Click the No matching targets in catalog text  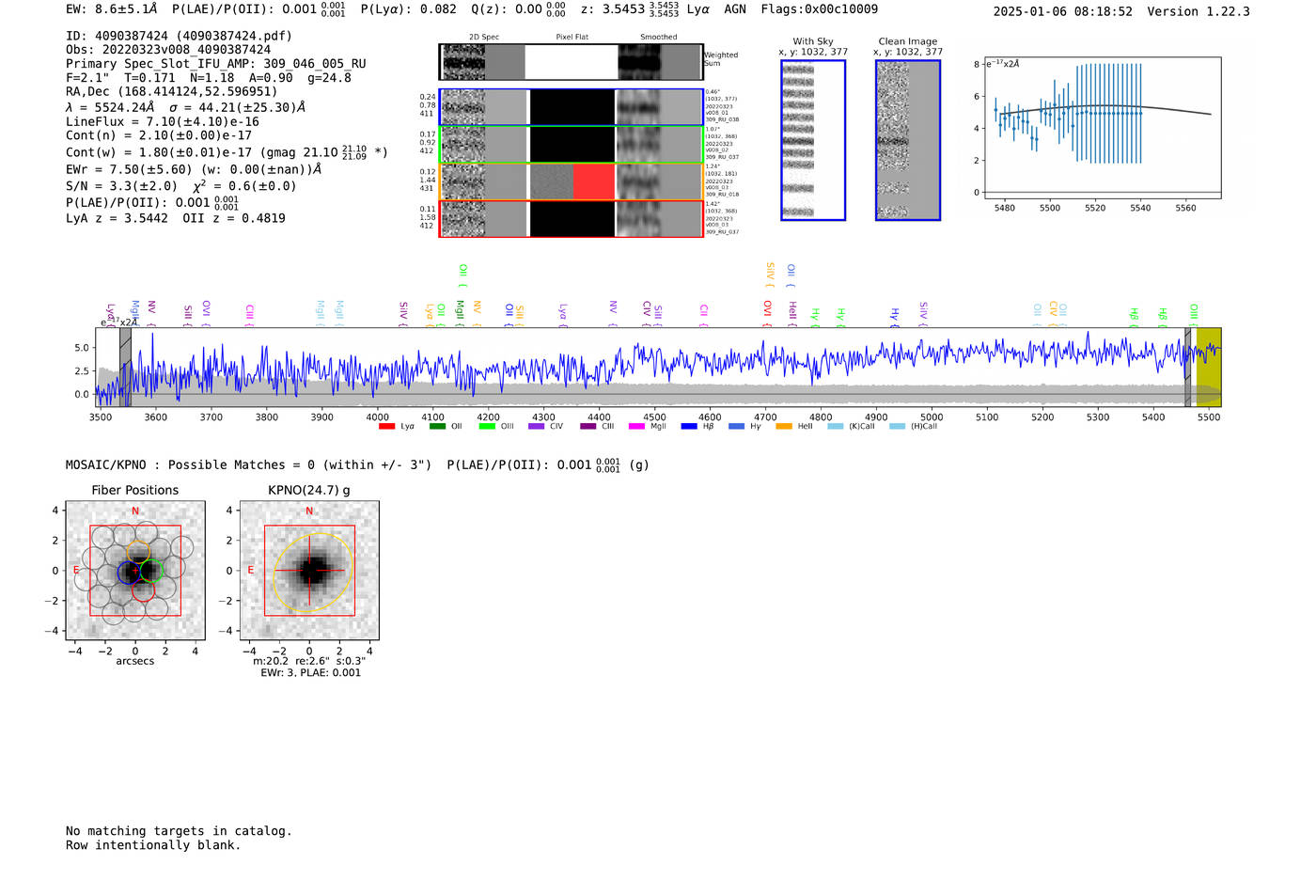coord(179,831)
